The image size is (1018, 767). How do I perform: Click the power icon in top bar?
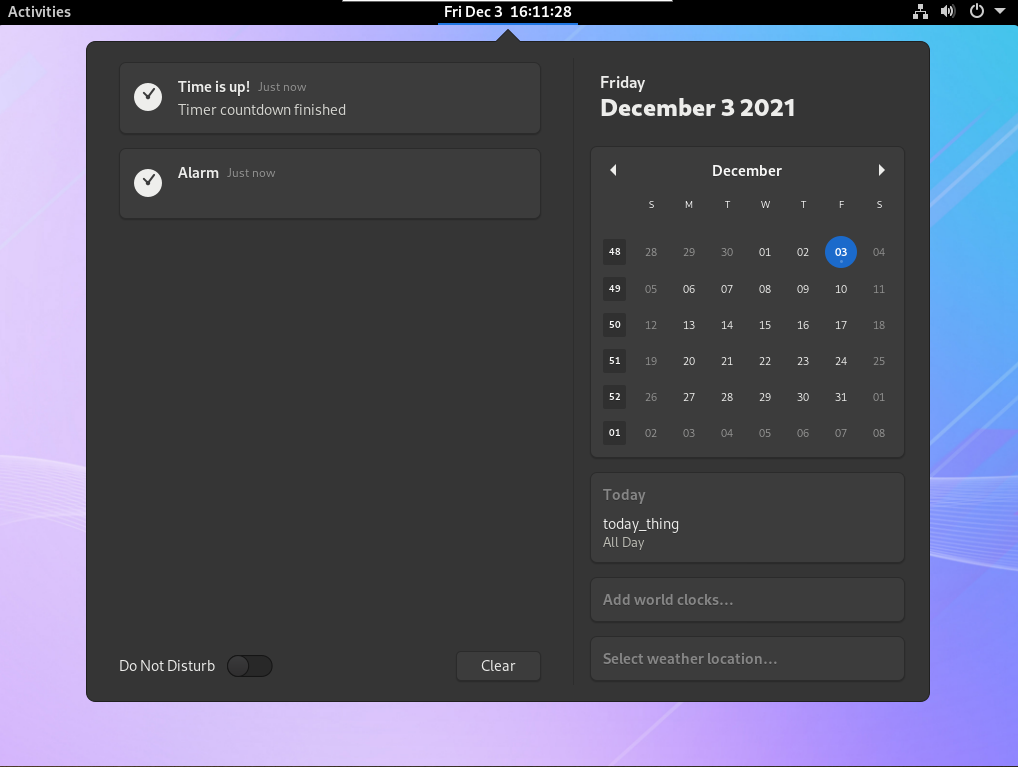[977, 12]
